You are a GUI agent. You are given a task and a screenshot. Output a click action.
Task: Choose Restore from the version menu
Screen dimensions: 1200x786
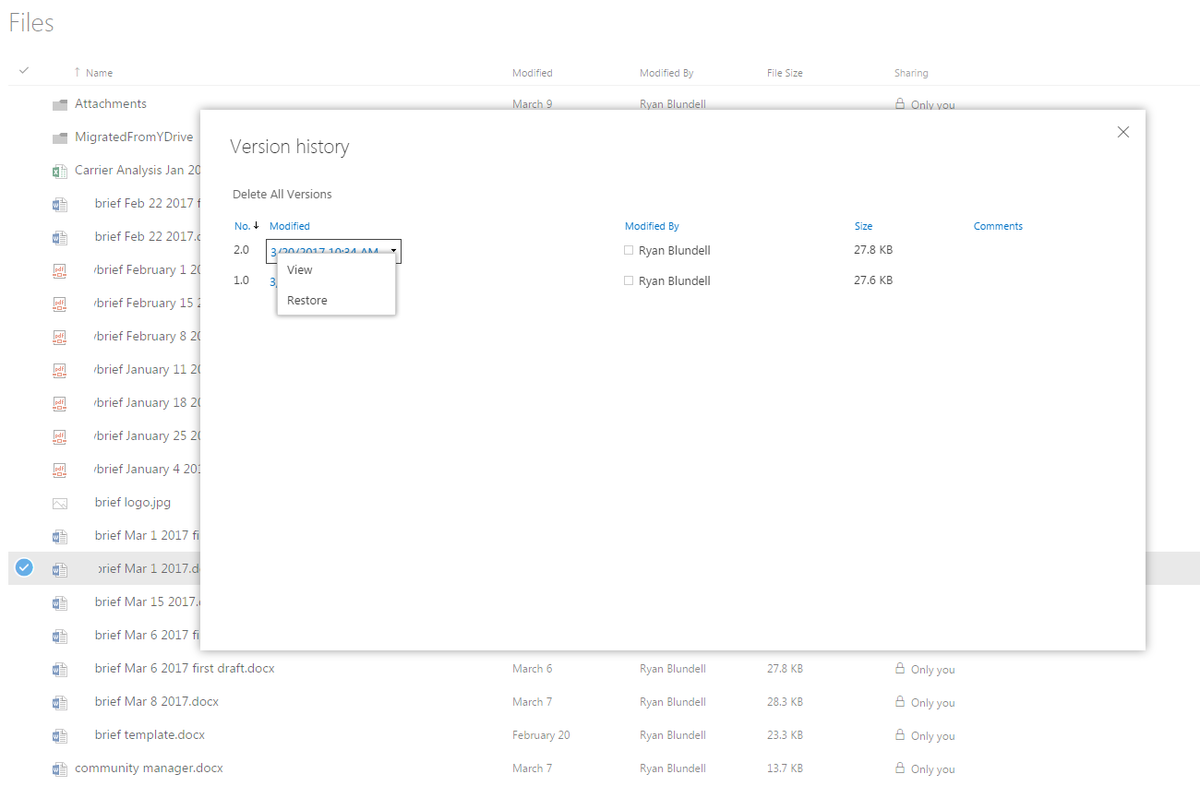click(307, 299)
